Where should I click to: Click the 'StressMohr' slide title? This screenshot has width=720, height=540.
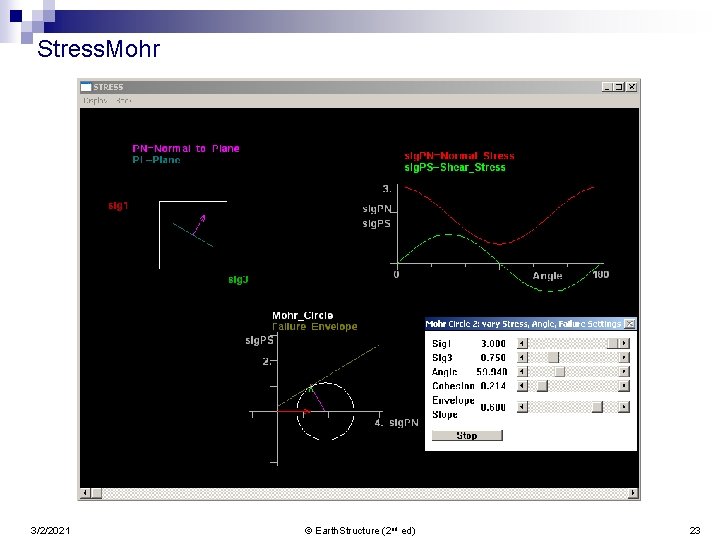click(x=99, y=49)
